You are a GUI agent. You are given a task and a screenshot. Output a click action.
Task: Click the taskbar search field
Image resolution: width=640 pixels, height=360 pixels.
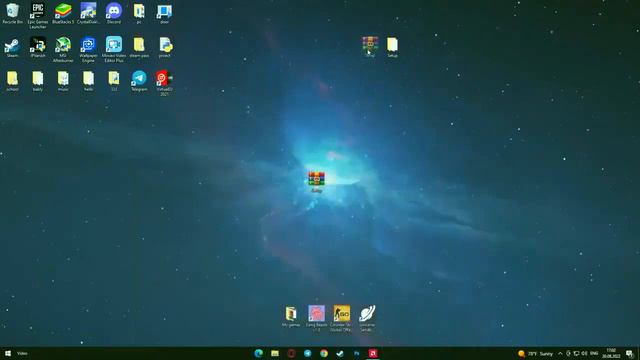[22, 353]
